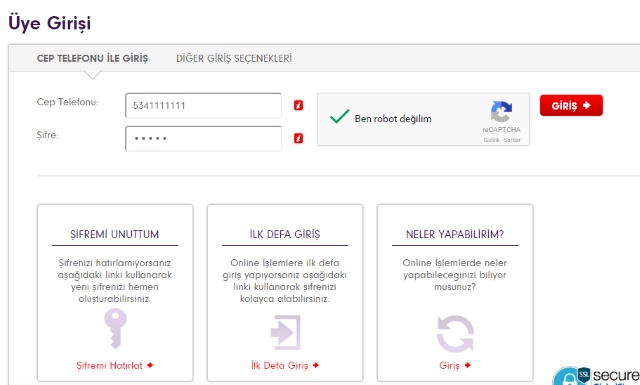
Task: Open the Şifremi Hatırlat link
Action: coord(114,365)
